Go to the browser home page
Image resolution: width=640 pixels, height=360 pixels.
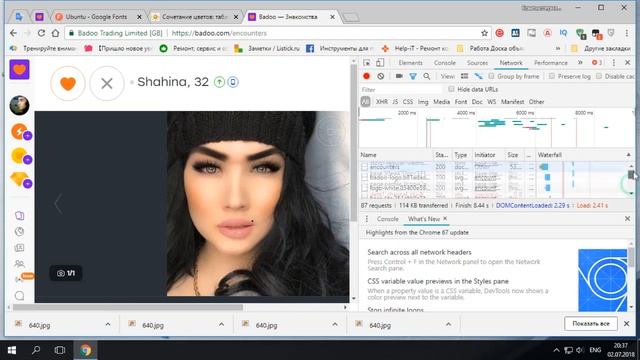coord(56,33)
